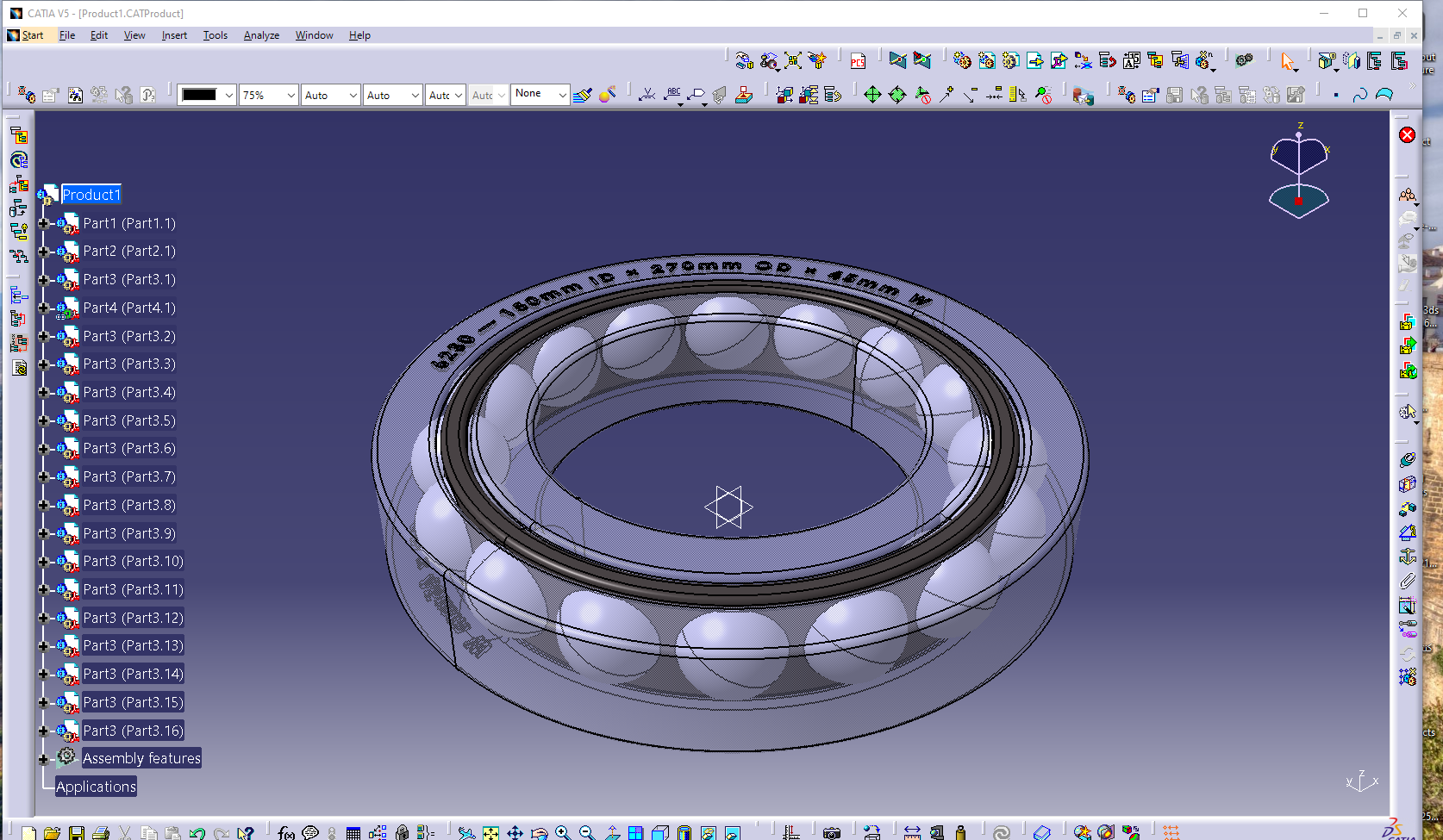Expand the Part4 (Part4.1) node
This screenshot has height=840, width=1443.
[43, 308]
